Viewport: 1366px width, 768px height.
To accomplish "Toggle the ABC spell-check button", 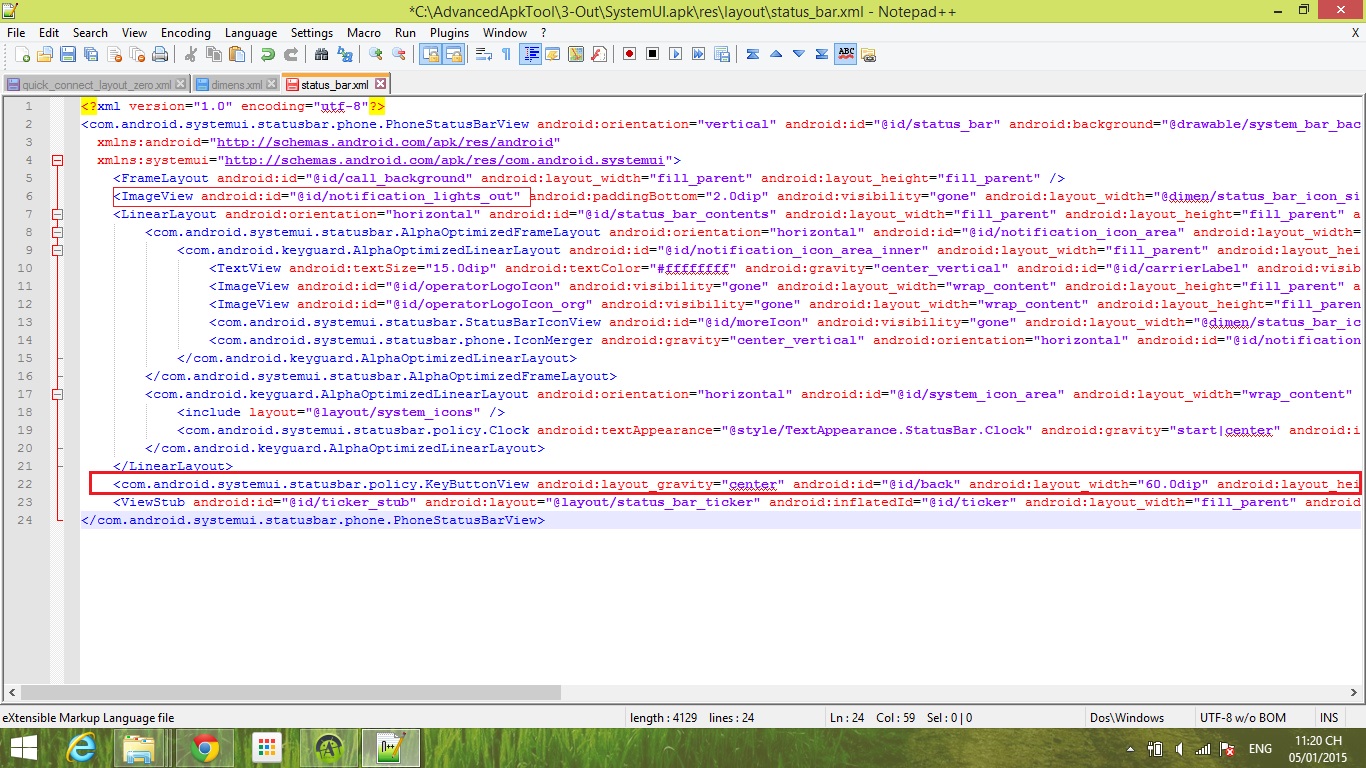I will click(845, 54).
